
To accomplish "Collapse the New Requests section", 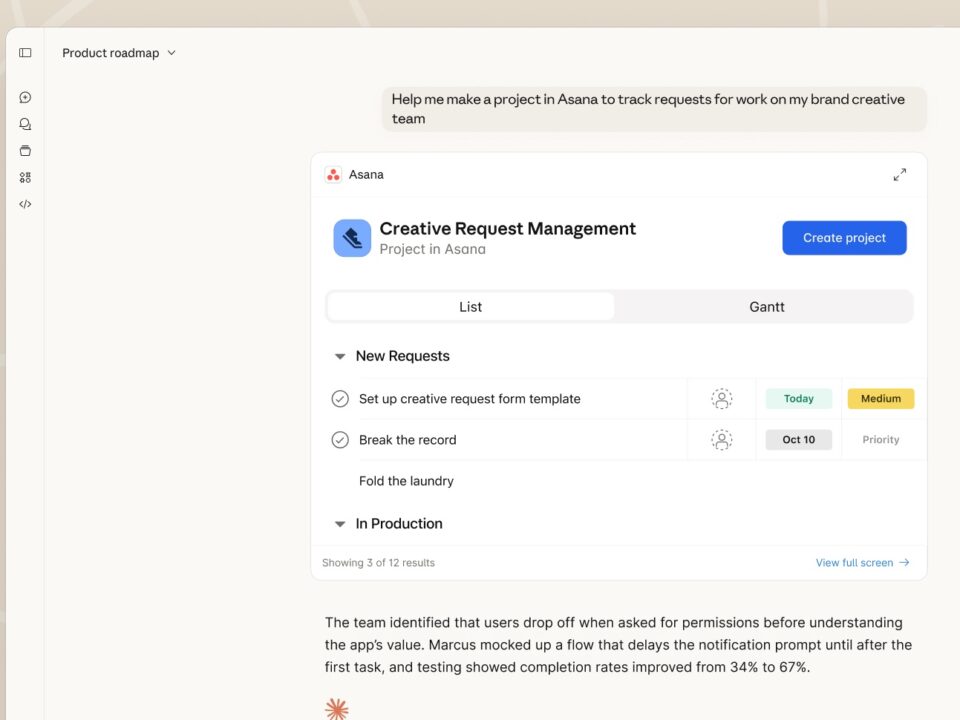I will 340,356.
